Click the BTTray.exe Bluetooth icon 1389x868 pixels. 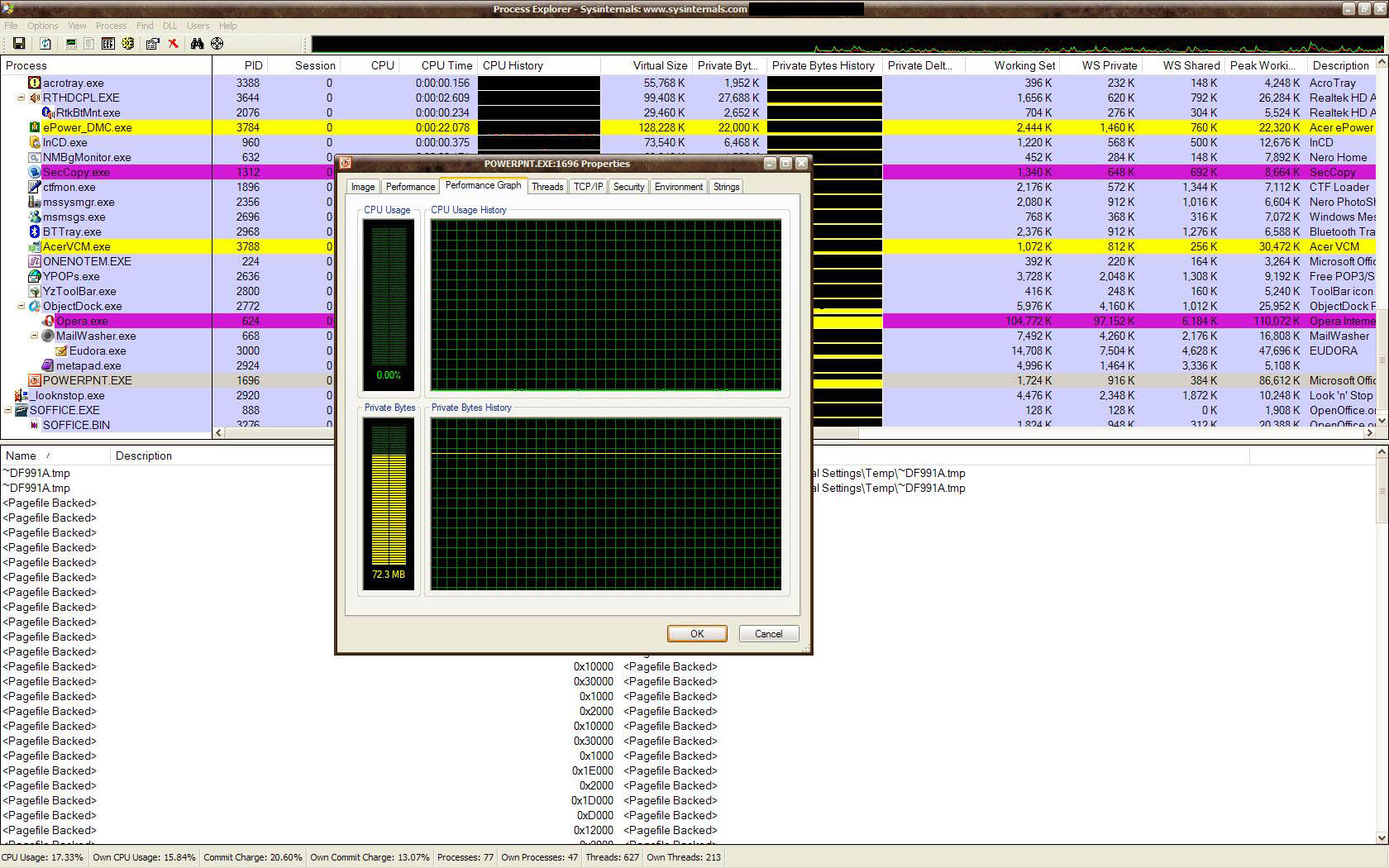[35, 231]
